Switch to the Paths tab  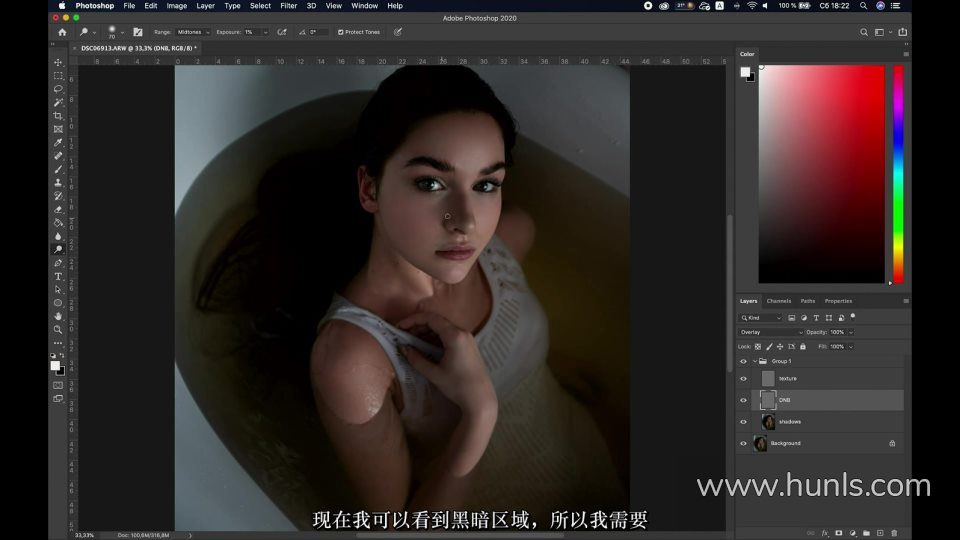click(x=808, y=301)
